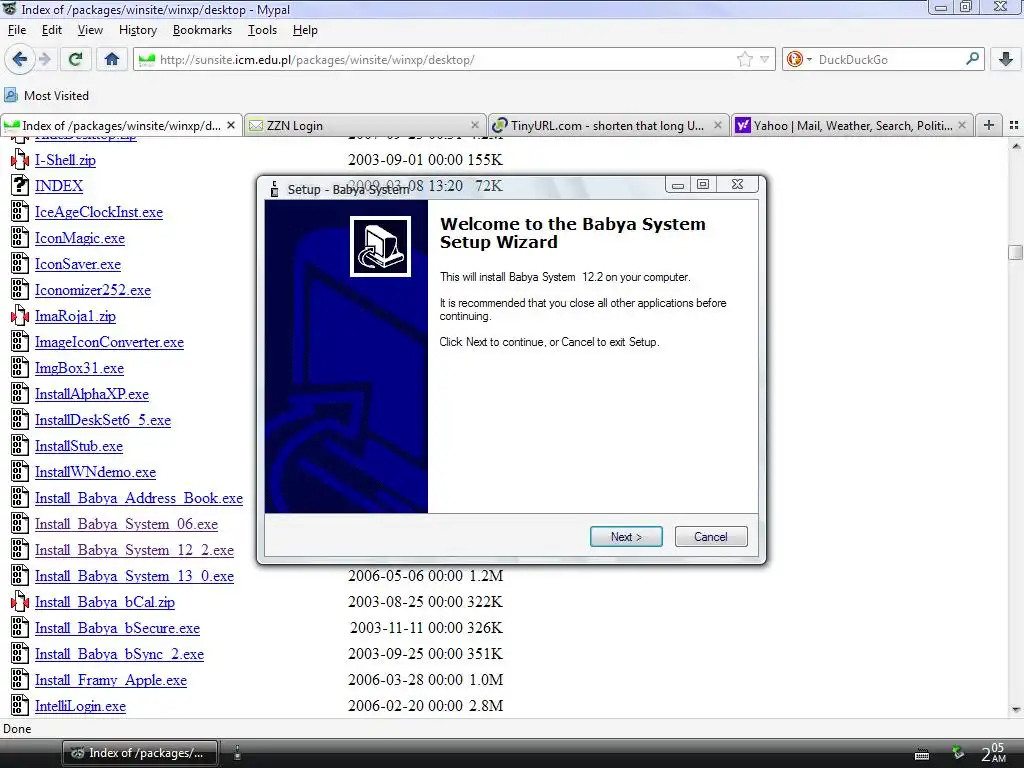Switch to the ZZN Login tab
Image resolution: width=1024 pixels, height=768 pixels.
pyautogui.click(x=364, y=125)
